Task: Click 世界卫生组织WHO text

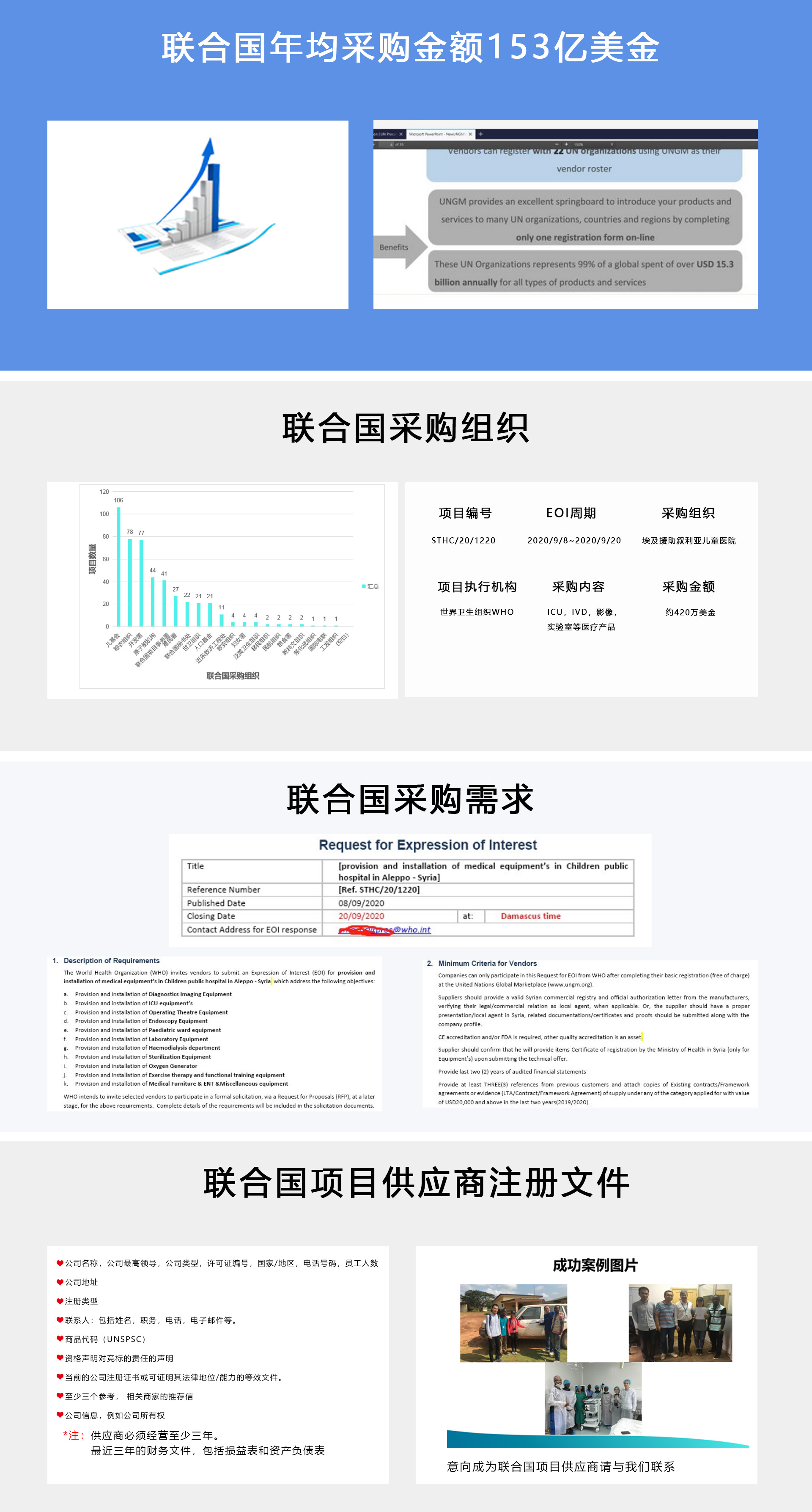Action: 477,612
